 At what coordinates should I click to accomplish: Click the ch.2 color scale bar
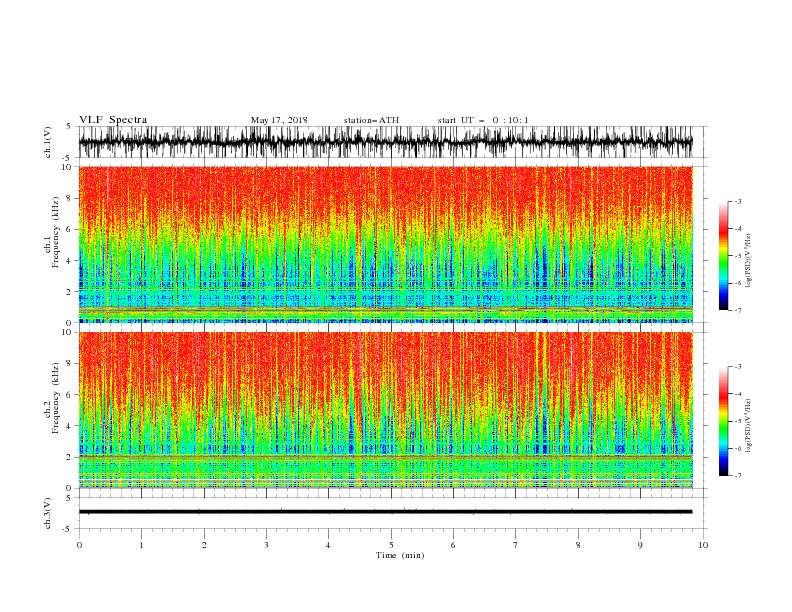coord(723,421)
